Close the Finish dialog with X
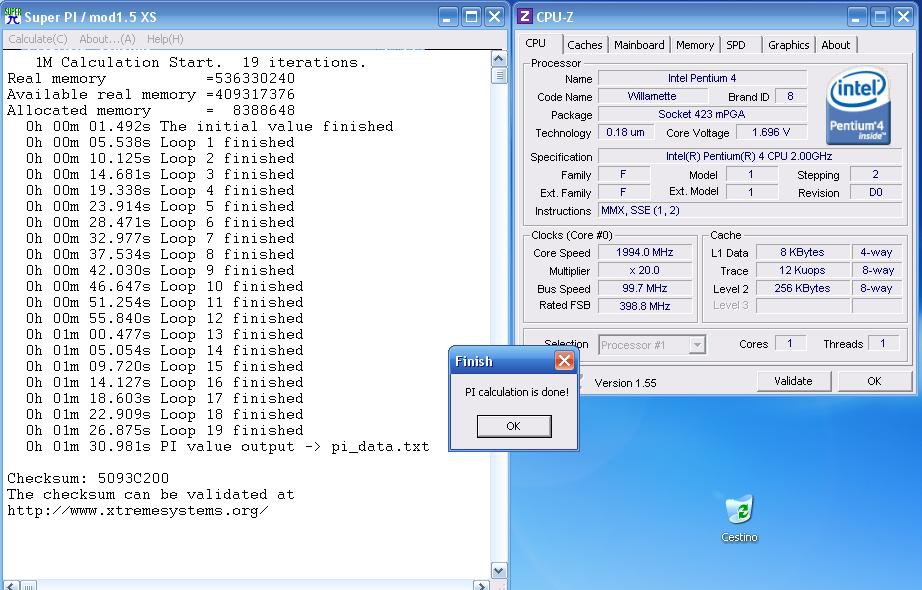 (x=564, y=361)
